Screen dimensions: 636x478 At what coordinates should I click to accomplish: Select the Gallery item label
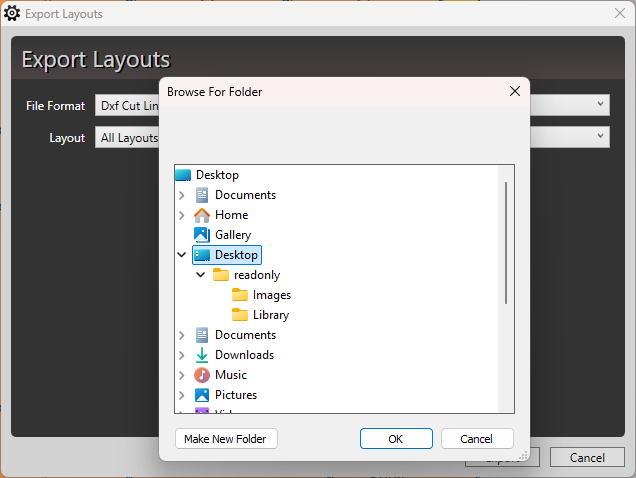pos(233,235)
